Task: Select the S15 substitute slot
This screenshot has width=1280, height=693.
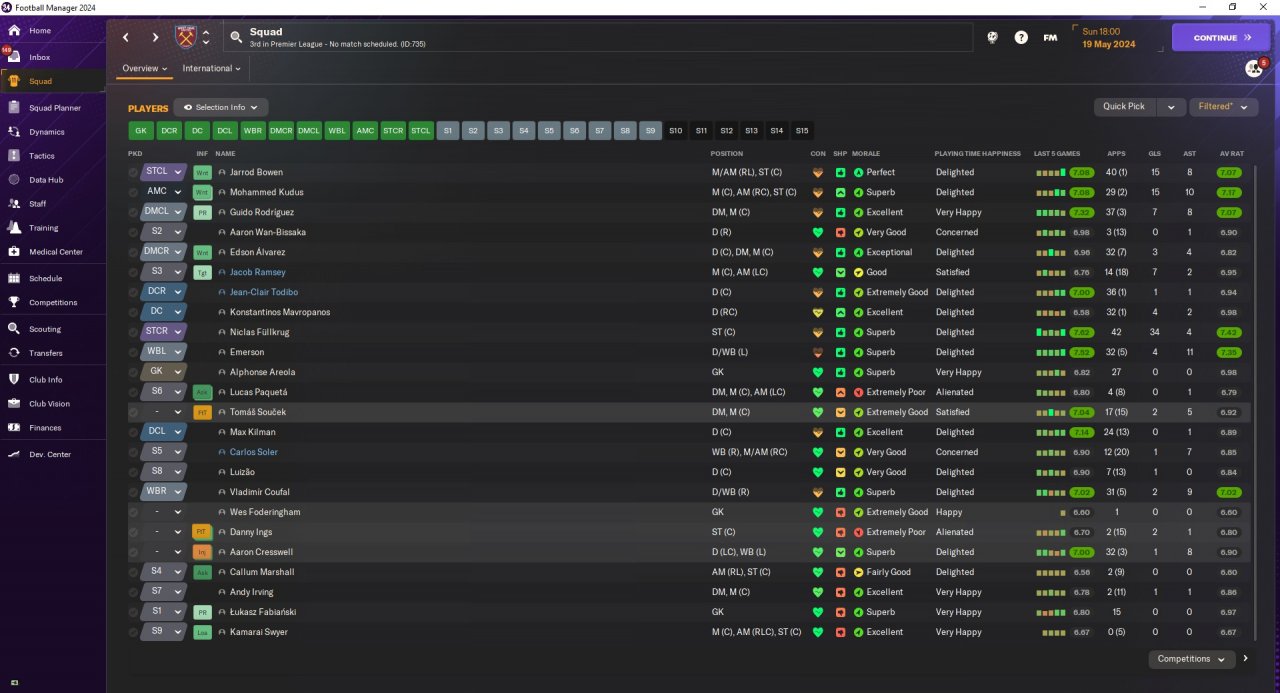Action: click(802, 131)
